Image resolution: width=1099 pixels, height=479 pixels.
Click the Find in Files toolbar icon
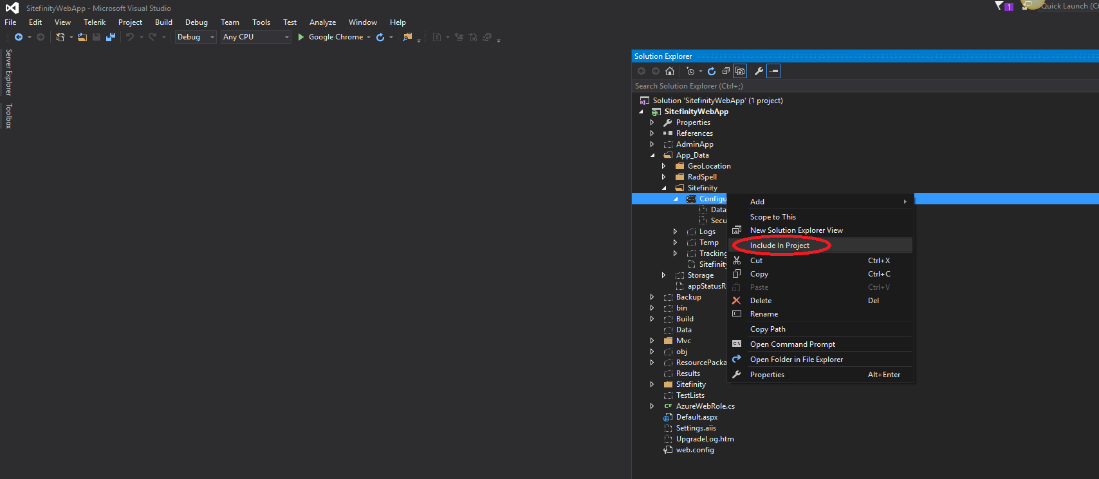point(408,37)
